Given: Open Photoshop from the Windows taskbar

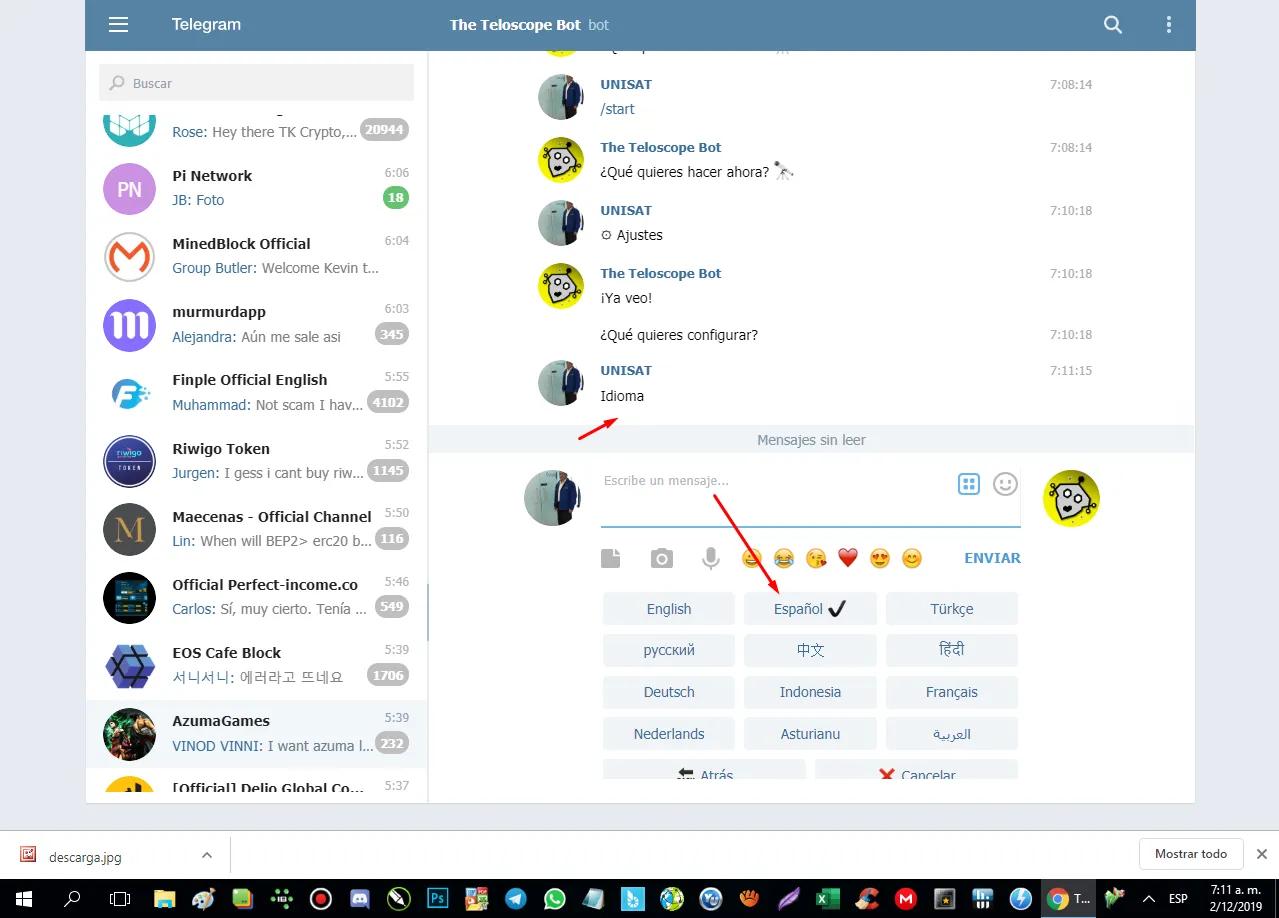Looking at the screenshot, I should click(x=437, y=898).
